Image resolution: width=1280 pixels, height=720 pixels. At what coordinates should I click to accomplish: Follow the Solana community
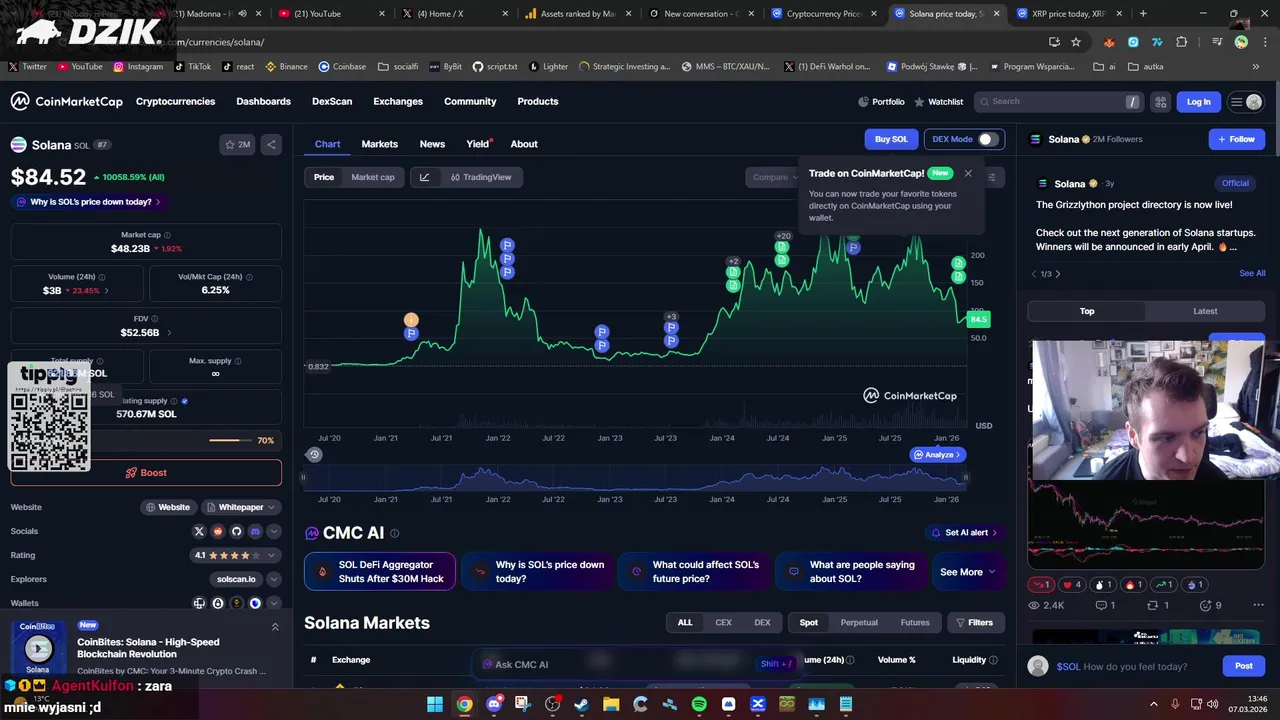point(1236,139)
